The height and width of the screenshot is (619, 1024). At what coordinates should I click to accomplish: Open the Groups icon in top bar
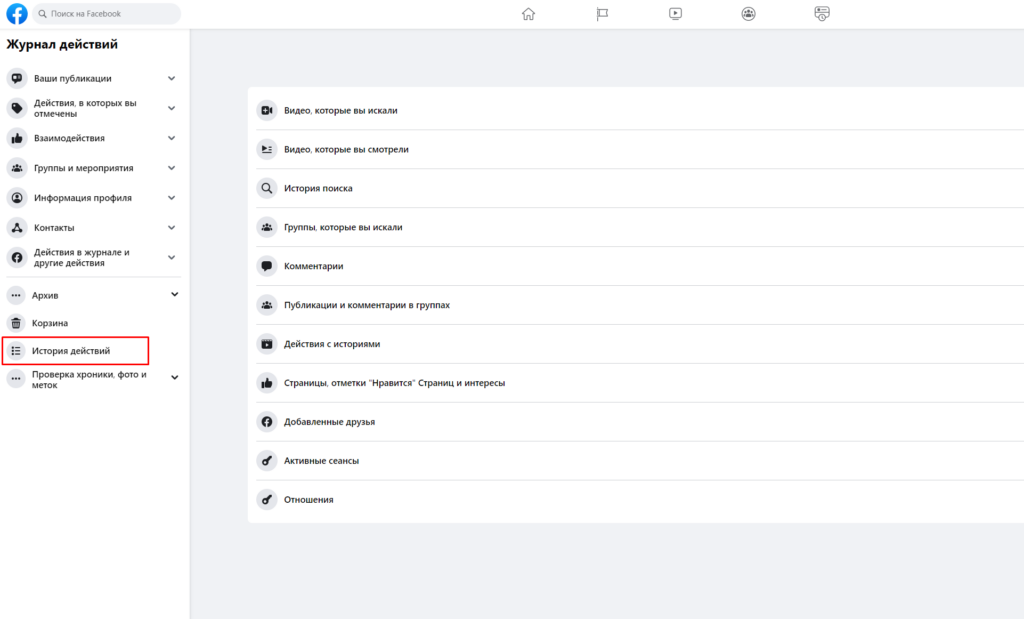tap(748, 14)
